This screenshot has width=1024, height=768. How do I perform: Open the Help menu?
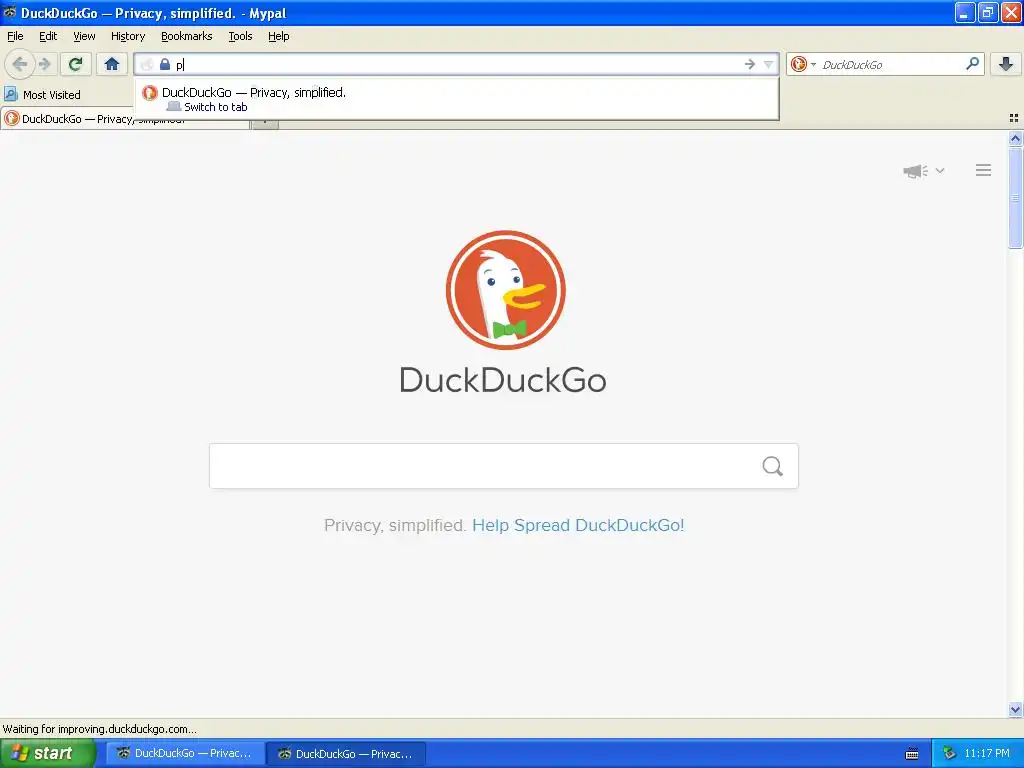tap(279, 36)
